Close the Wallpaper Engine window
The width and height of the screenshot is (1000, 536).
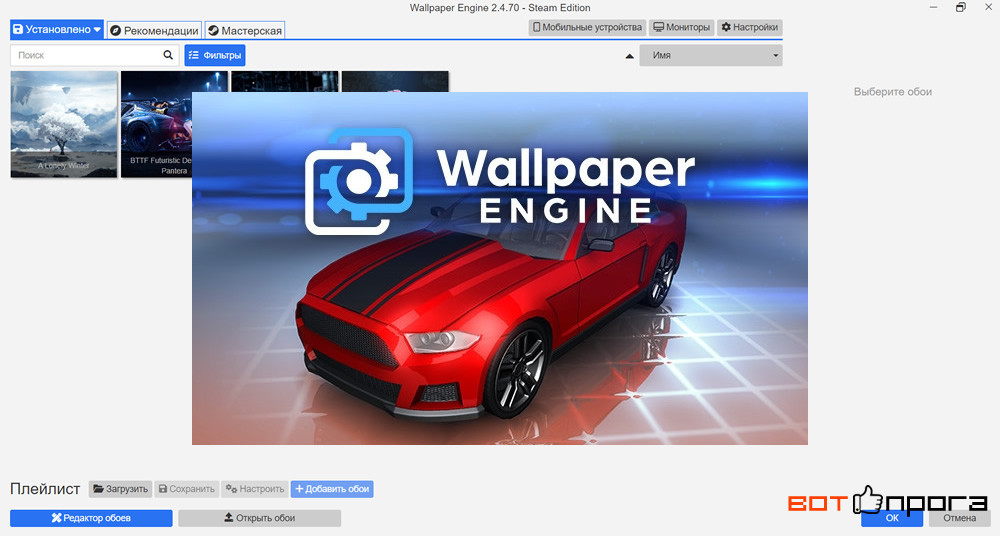(988, 7)
